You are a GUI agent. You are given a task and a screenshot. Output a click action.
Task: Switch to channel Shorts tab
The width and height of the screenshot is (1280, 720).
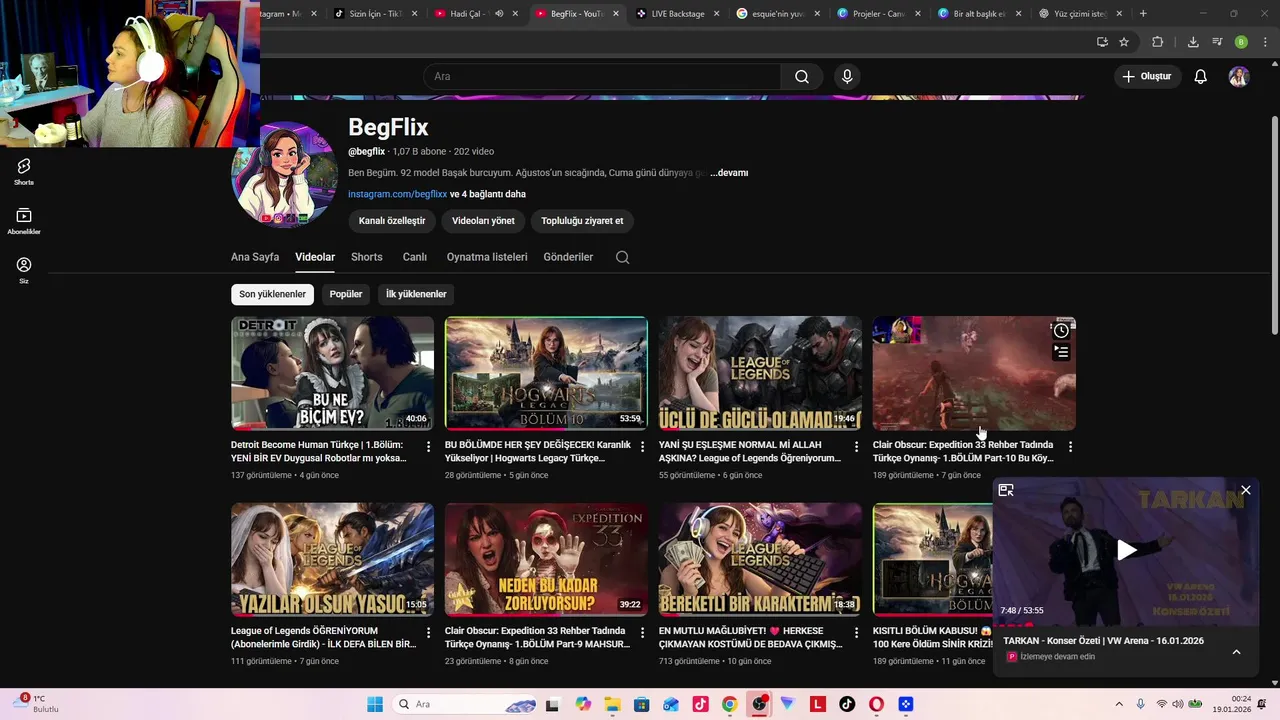click(367, 257)
